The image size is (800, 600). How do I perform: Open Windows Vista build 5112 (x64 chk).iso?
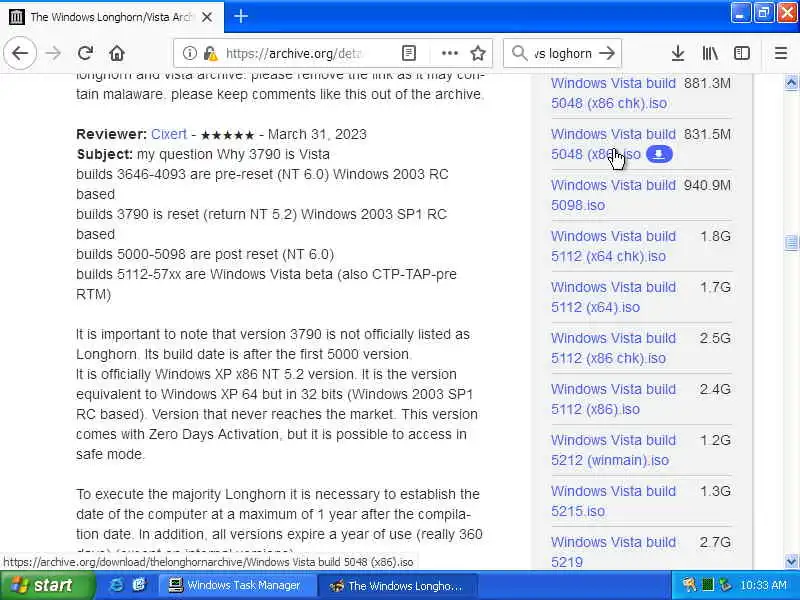tap(613, 246)
